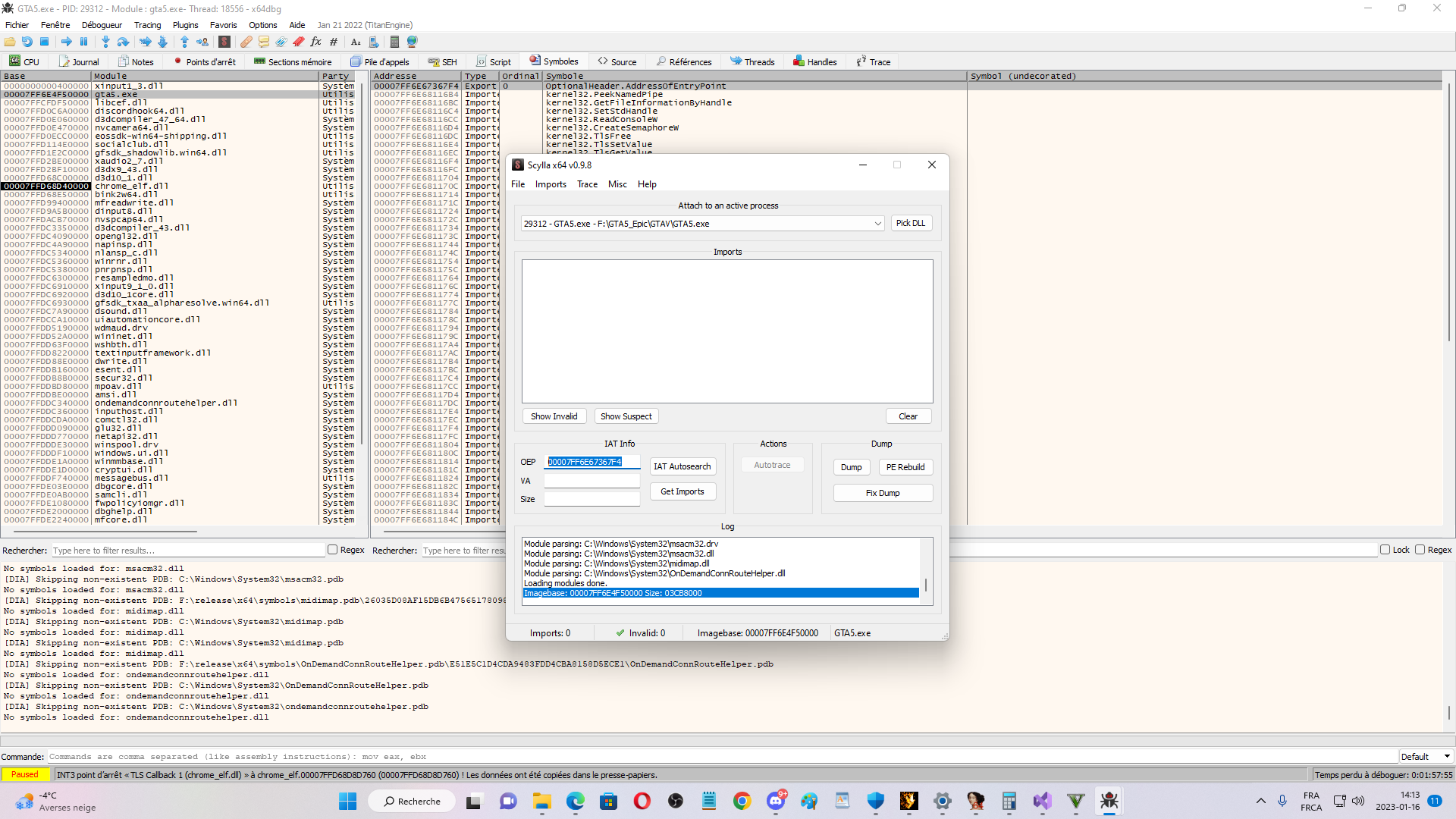
Task: Switch to the Sections mémoire tab
Action: click(x=293, y=61)
